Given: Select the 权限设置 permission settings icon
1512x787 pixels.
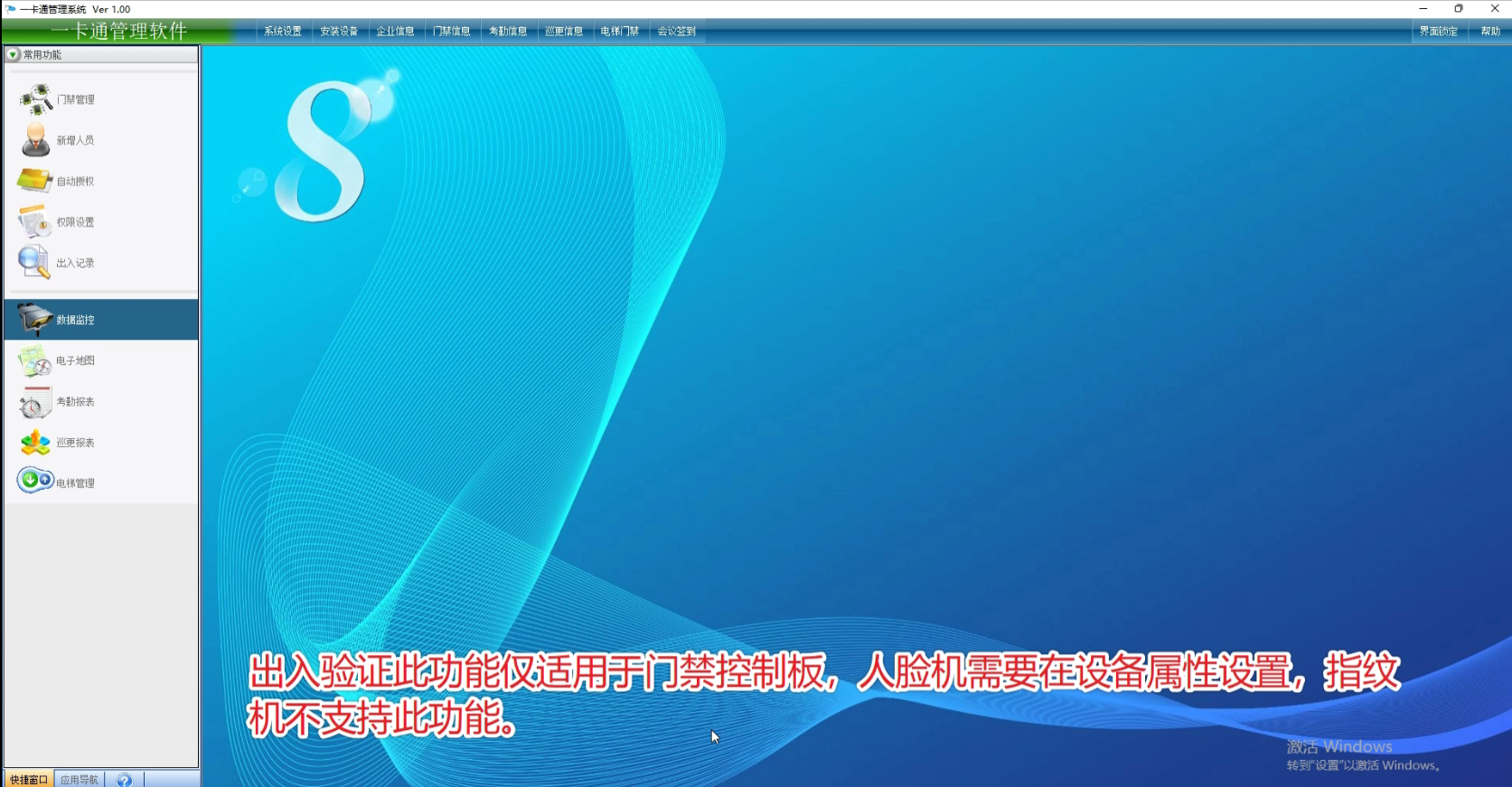Looking at the screenshot, I should pyautogui.click(x=35, y=221).
